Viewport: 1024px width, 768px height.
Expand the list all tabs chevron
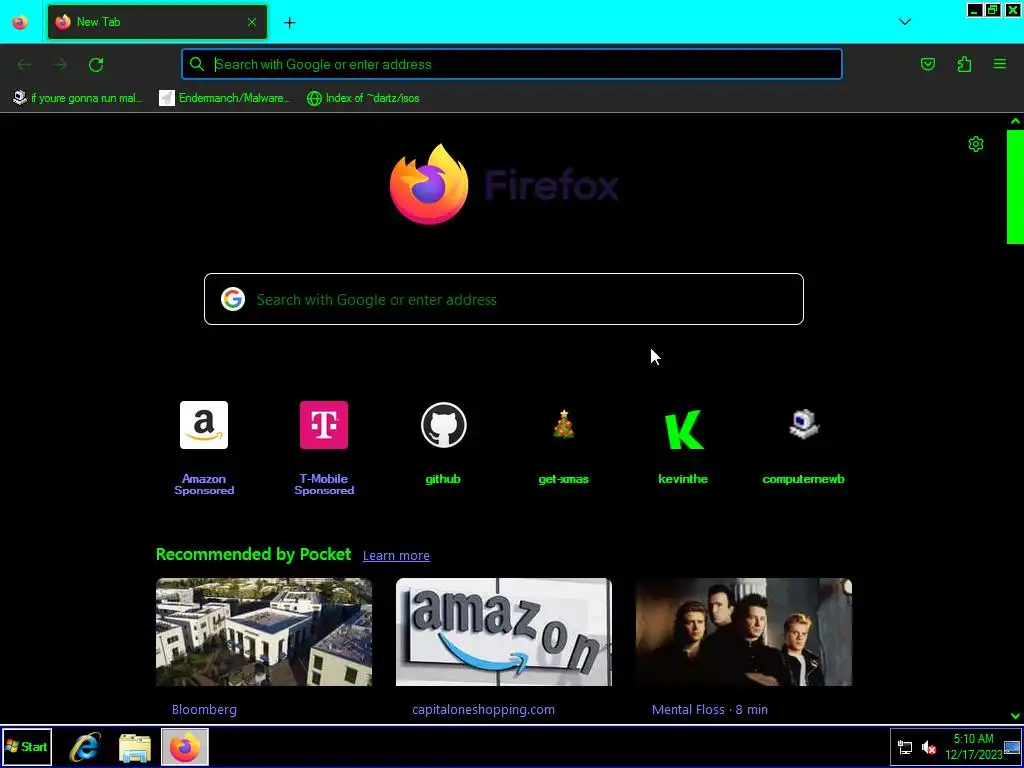(904, 22)
